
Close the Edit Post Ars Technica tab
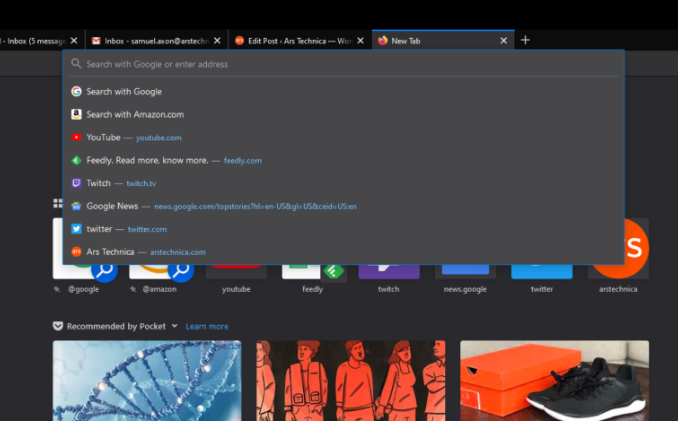pyautogui.click(x=360, y=41)
